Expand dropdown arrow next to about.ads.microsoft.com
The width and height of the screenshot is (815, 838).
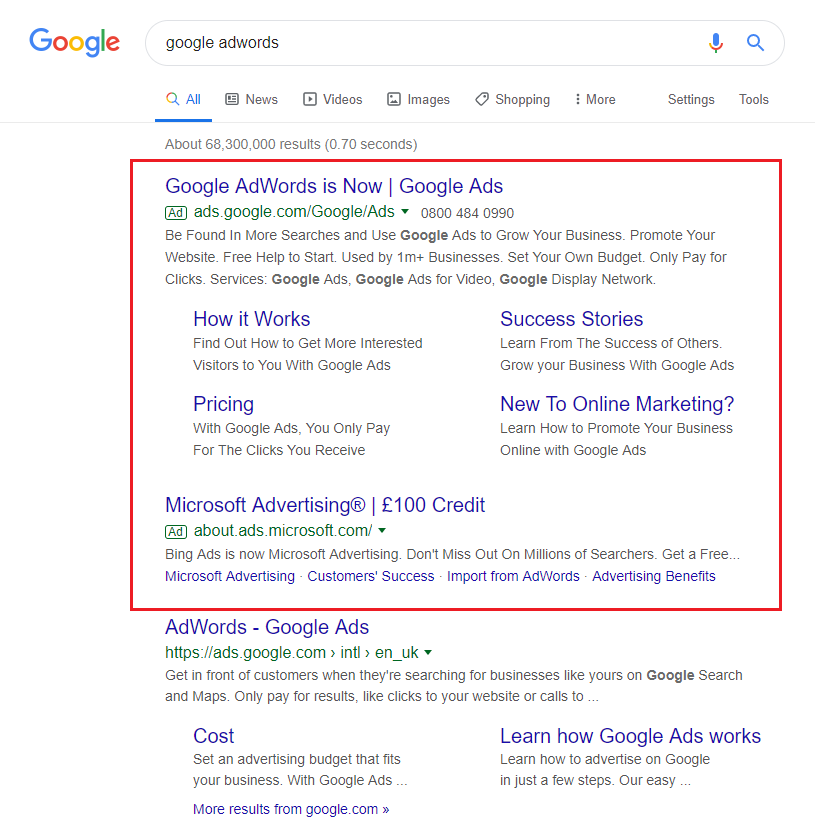(x=382, y=530)
